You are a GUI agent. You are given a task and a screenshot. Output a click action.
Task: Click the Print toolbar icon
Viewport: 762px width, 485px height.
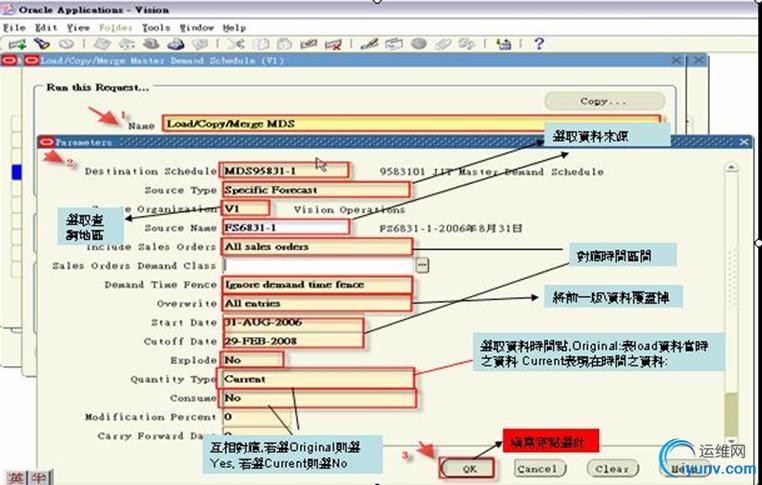click(x=175, y=44)
